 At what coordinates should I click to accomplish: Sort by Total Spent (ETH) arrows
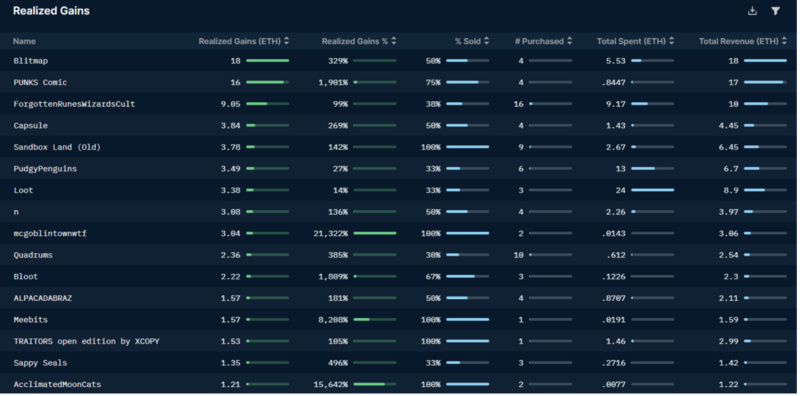(x=671, y=41)
